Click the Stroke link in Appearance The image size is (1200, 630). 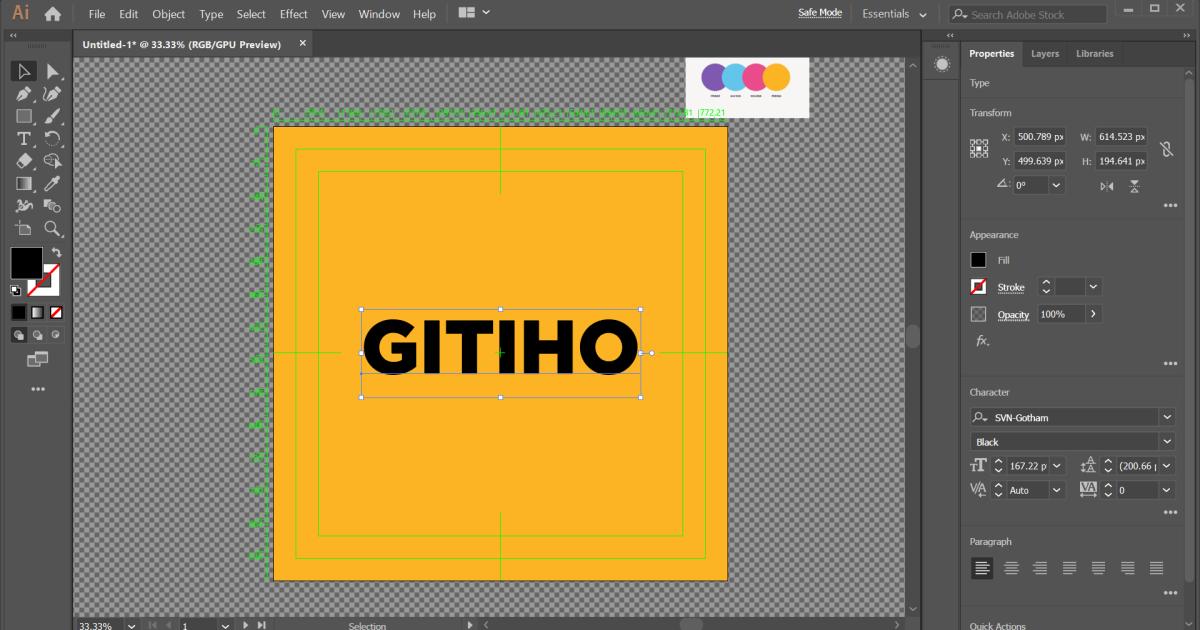coord(1011,287)
